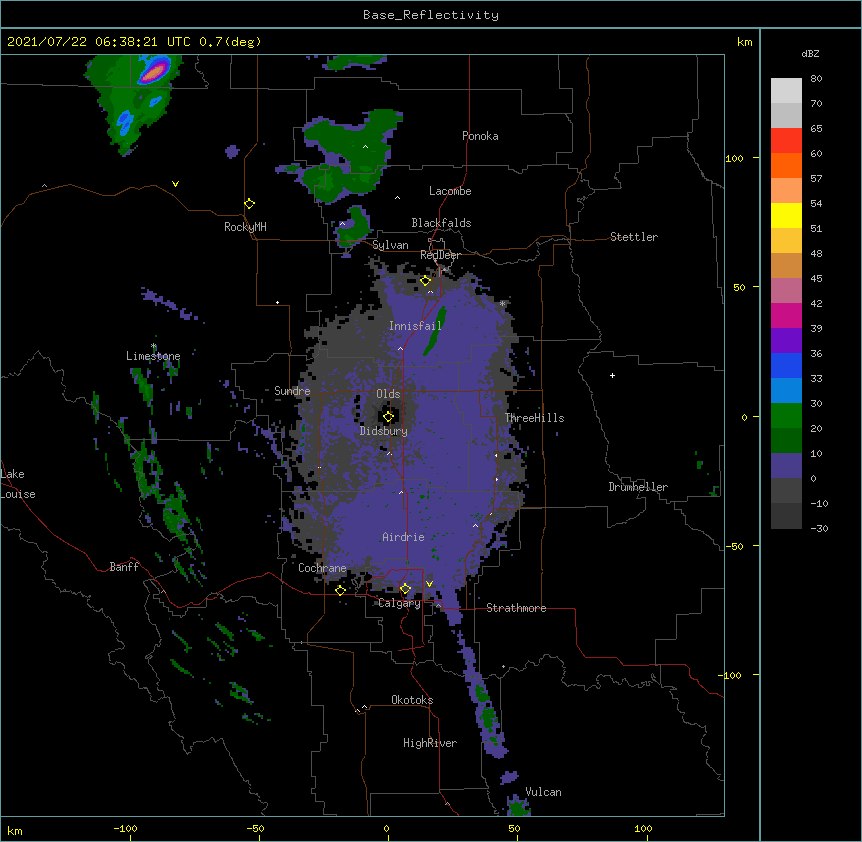Click the Lacombe city label
Screen dimensions: 862x842
(450, 191)
